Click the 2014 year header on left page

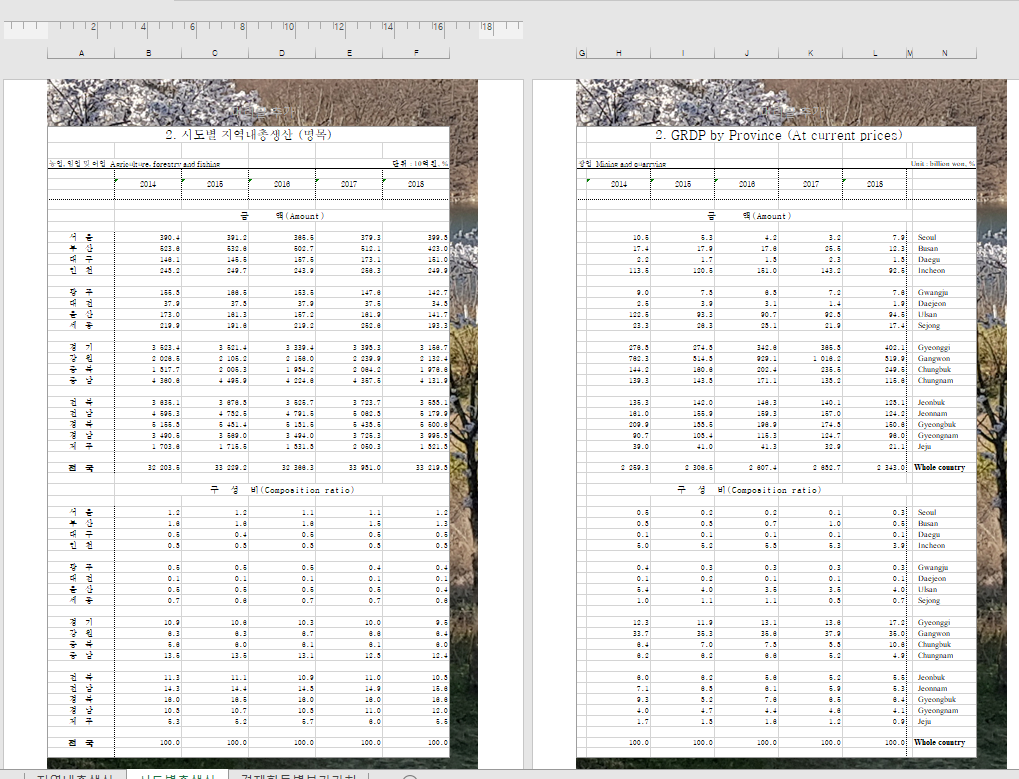tap(148, 184)
